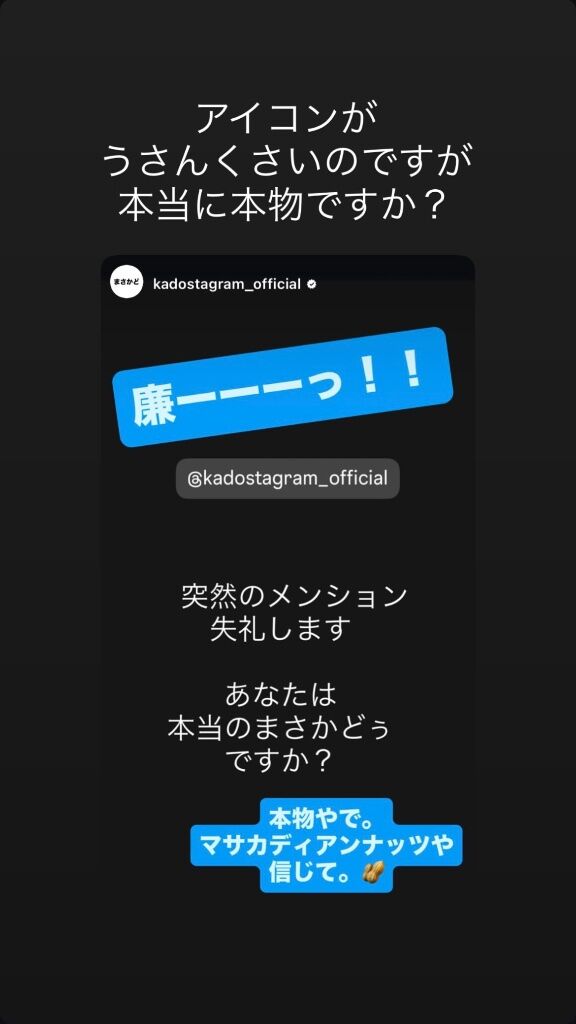Viewport: 576px width, 1024px height.
Task: Select the あなたは text line
Action: coord(281,695)
